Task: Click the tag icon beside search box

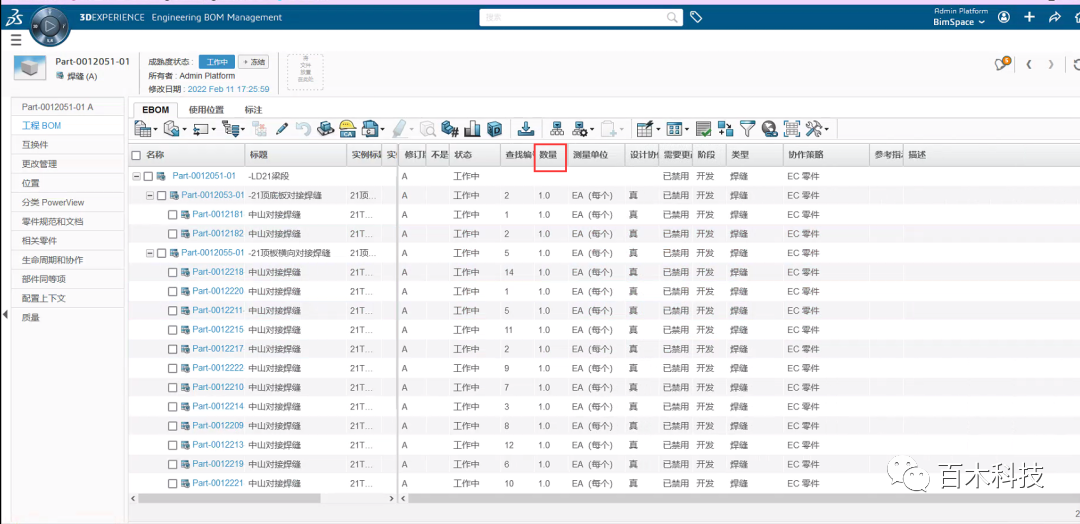Action: point(696,17)
